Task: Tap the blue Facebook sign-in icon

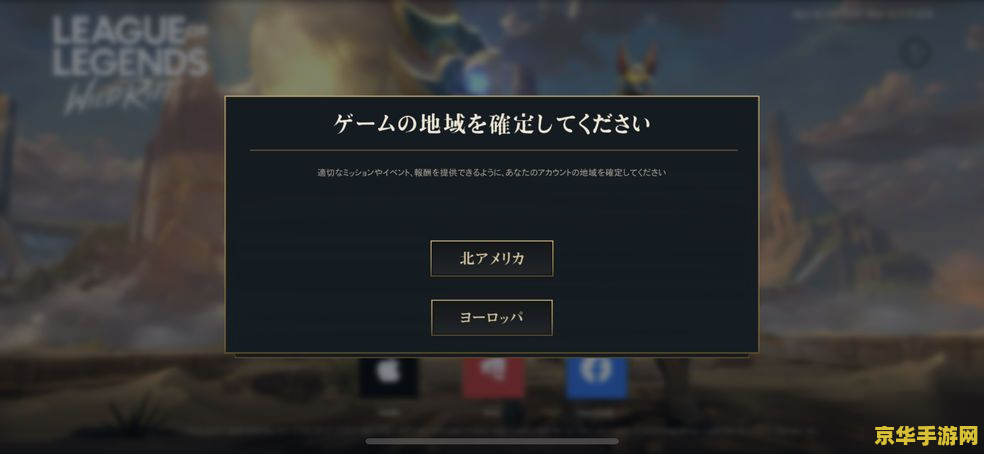Action: (597, 377)
